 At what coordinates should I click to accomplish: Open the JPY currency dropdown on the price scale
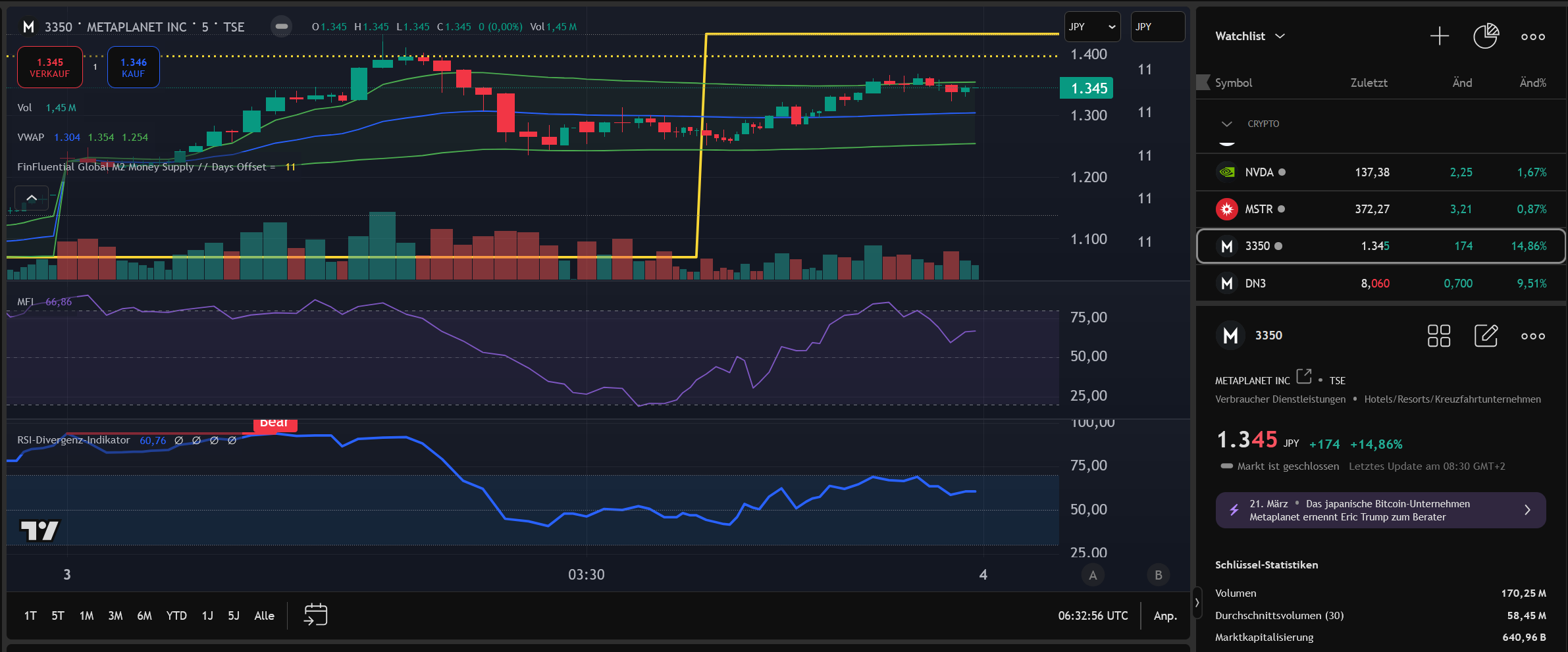[1092, 27]
